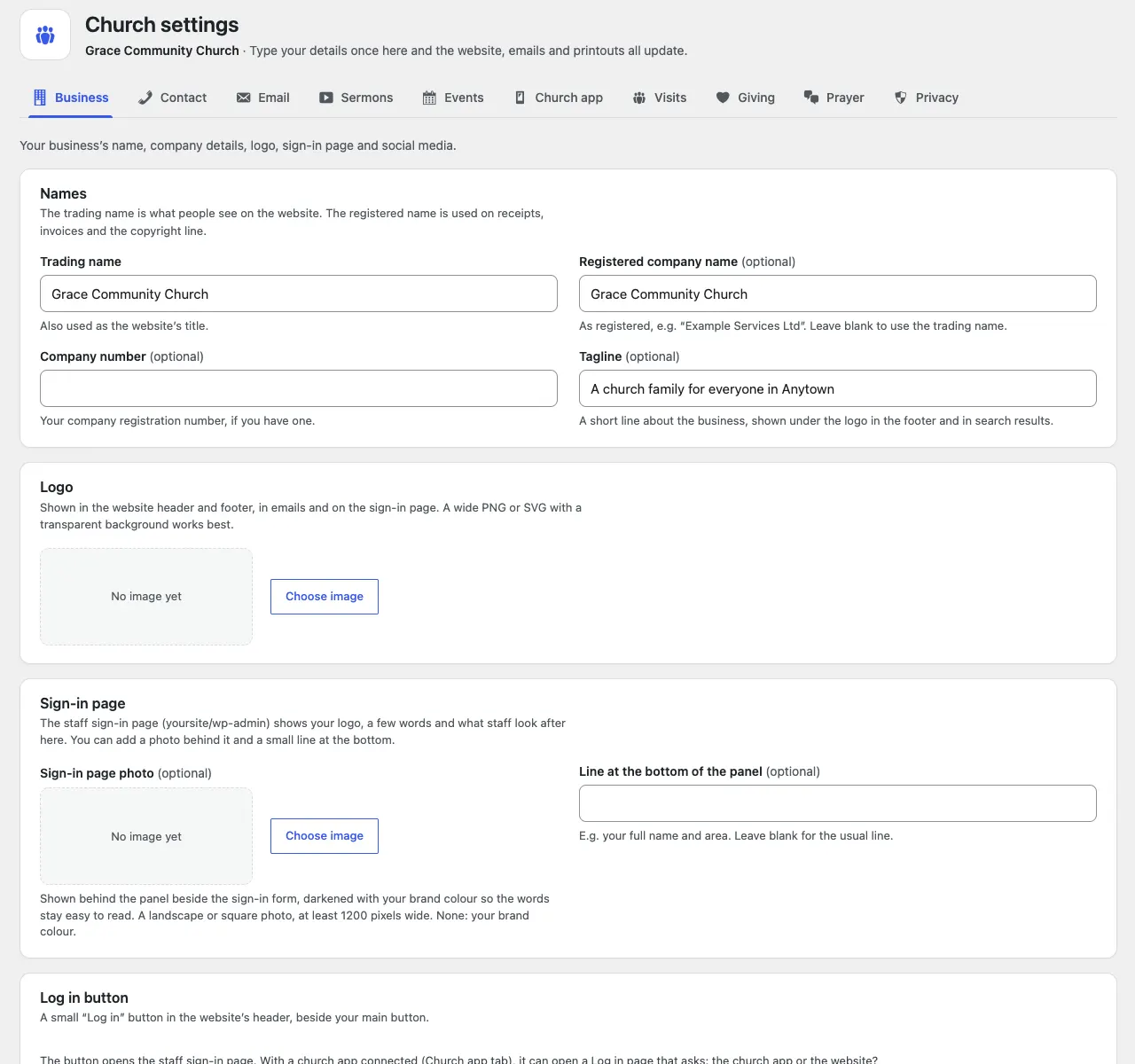The height and width of the screenshot is (1064, 1135).
Task: Click the Events tab calendar icon
Action: point(429,98)
